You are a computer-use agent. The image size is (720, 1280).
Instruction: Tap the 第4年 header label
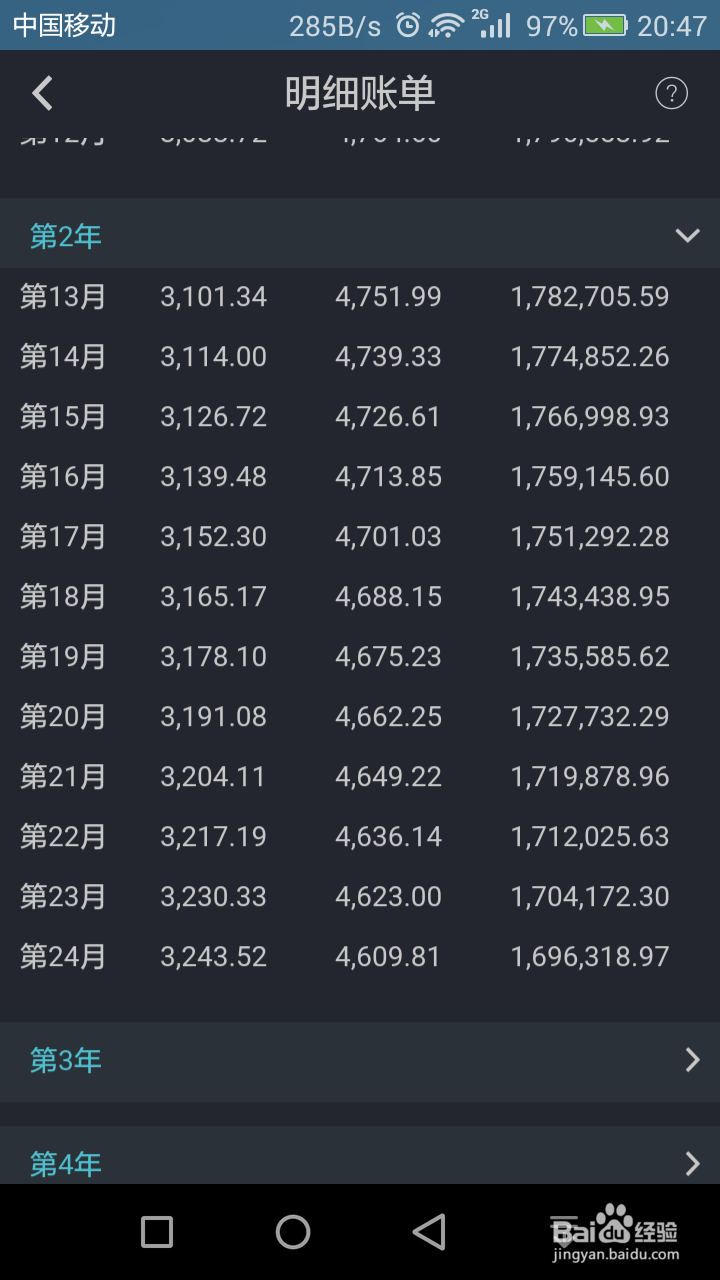click(x=66, y=1164)
